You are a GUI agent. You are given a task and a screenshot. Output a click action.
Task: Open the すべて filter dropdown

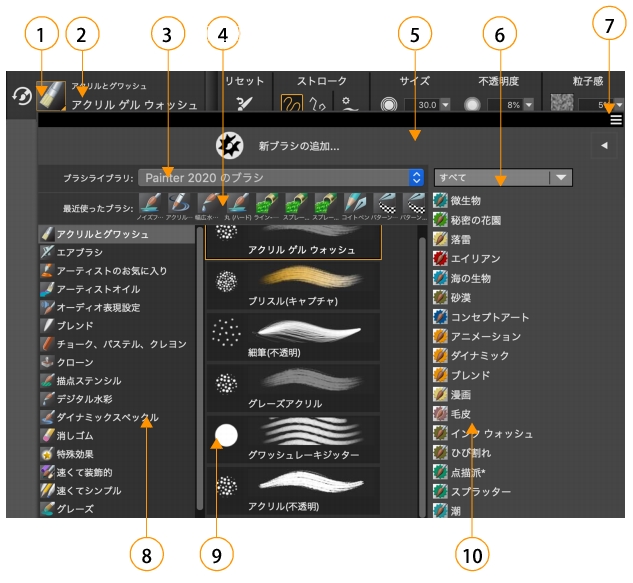503,177
